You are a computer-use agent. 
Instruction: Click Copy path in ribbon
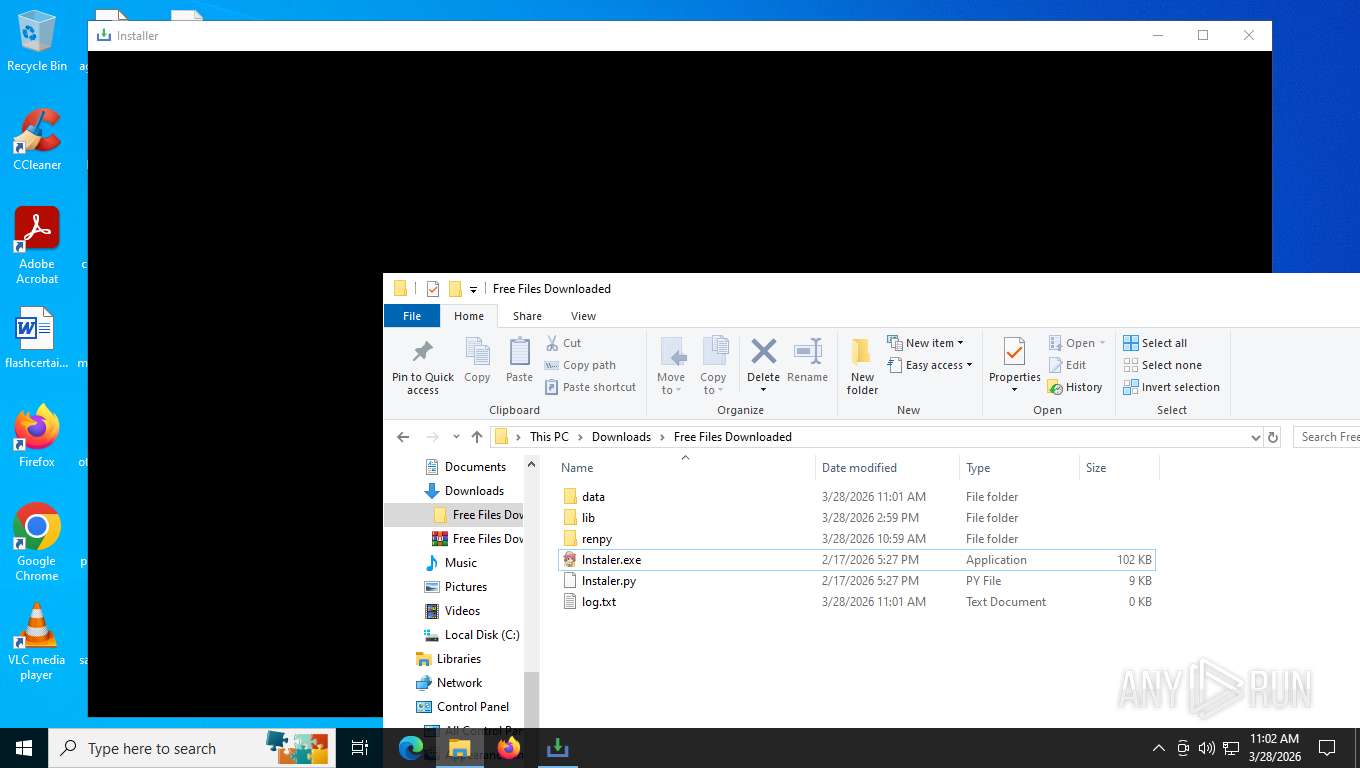[x=580, y=365]
